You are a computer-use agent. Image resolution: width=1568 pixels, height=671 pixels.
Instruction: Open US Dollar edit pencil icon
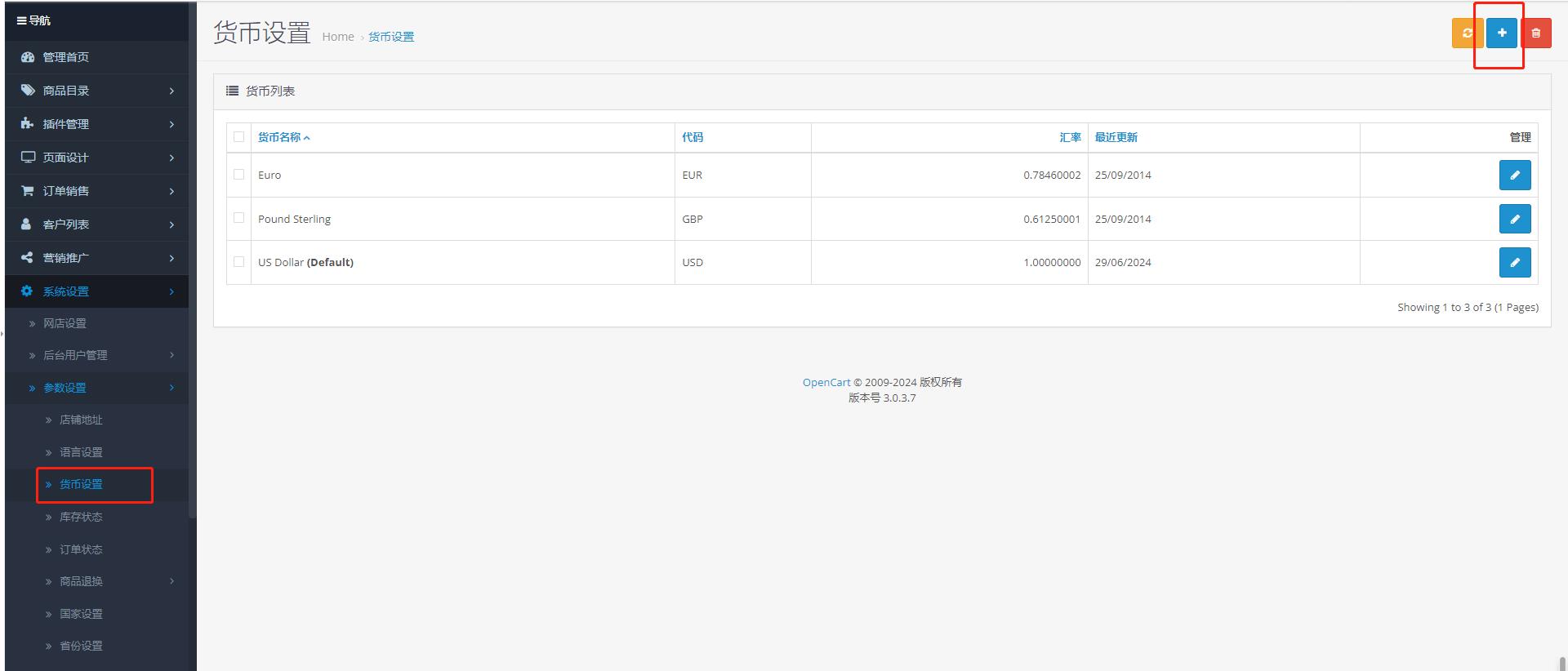(1514, 263)
